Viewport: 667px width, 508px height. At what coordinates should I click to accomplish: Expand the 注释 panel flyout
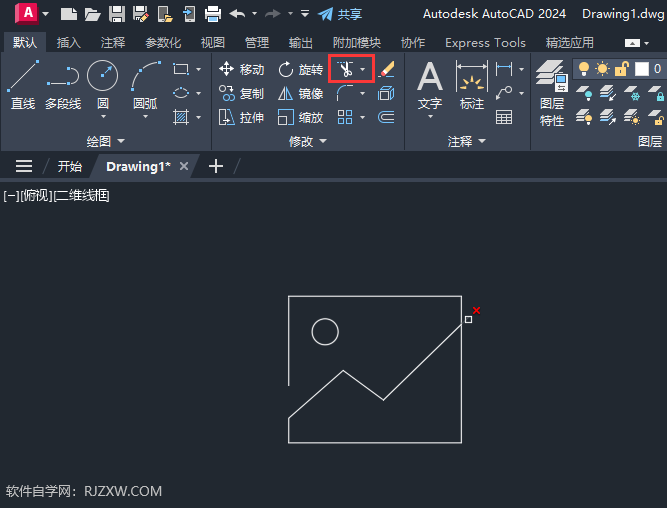point(466,141)
